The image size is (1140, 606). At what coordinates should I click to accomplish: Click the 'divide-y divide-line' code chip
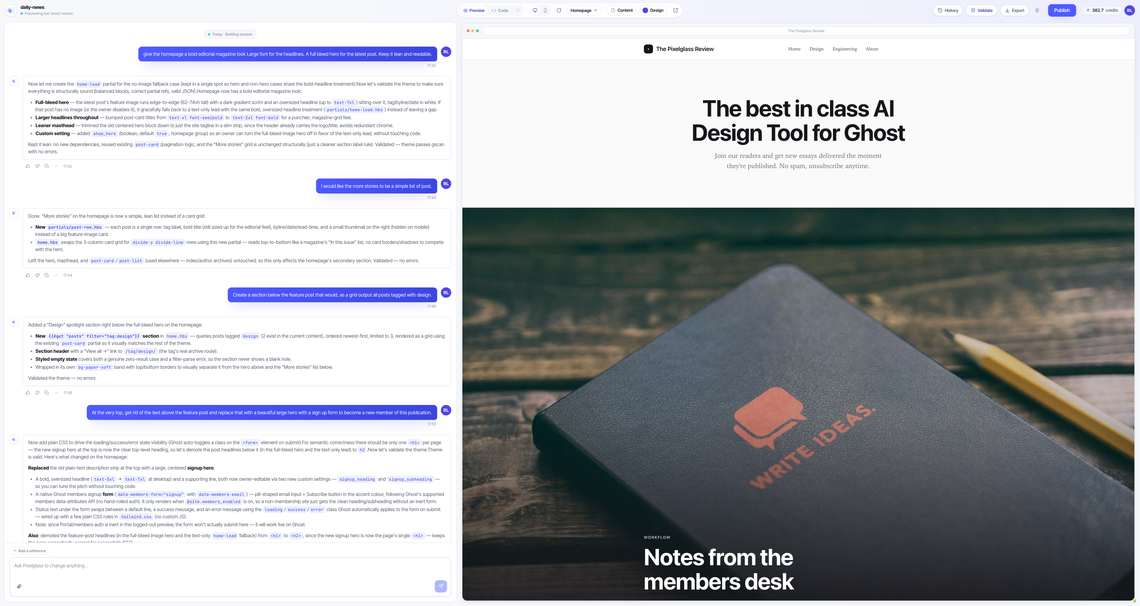click(158, 243)
